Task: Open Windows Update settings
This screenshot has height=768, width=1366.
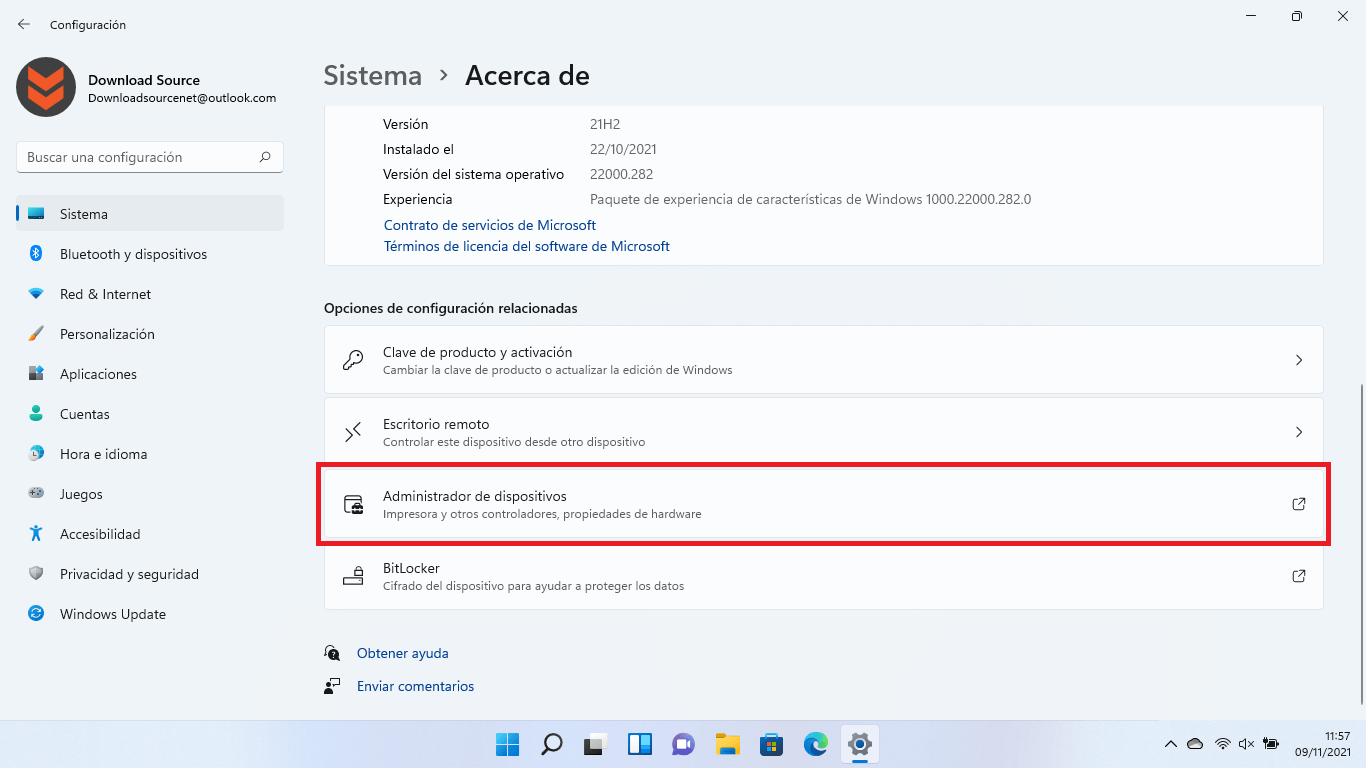Action: point(150,614)
